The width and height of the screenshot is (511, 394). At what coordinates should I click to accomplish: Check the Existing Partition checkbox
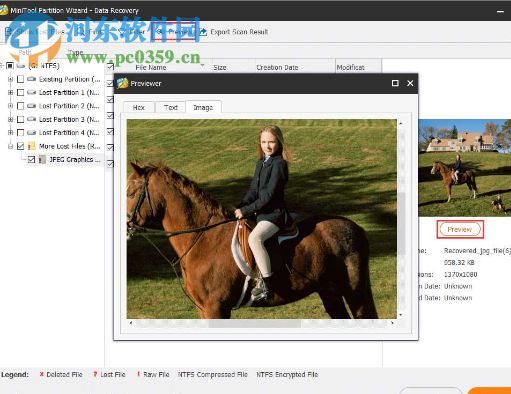click(20, 79)
